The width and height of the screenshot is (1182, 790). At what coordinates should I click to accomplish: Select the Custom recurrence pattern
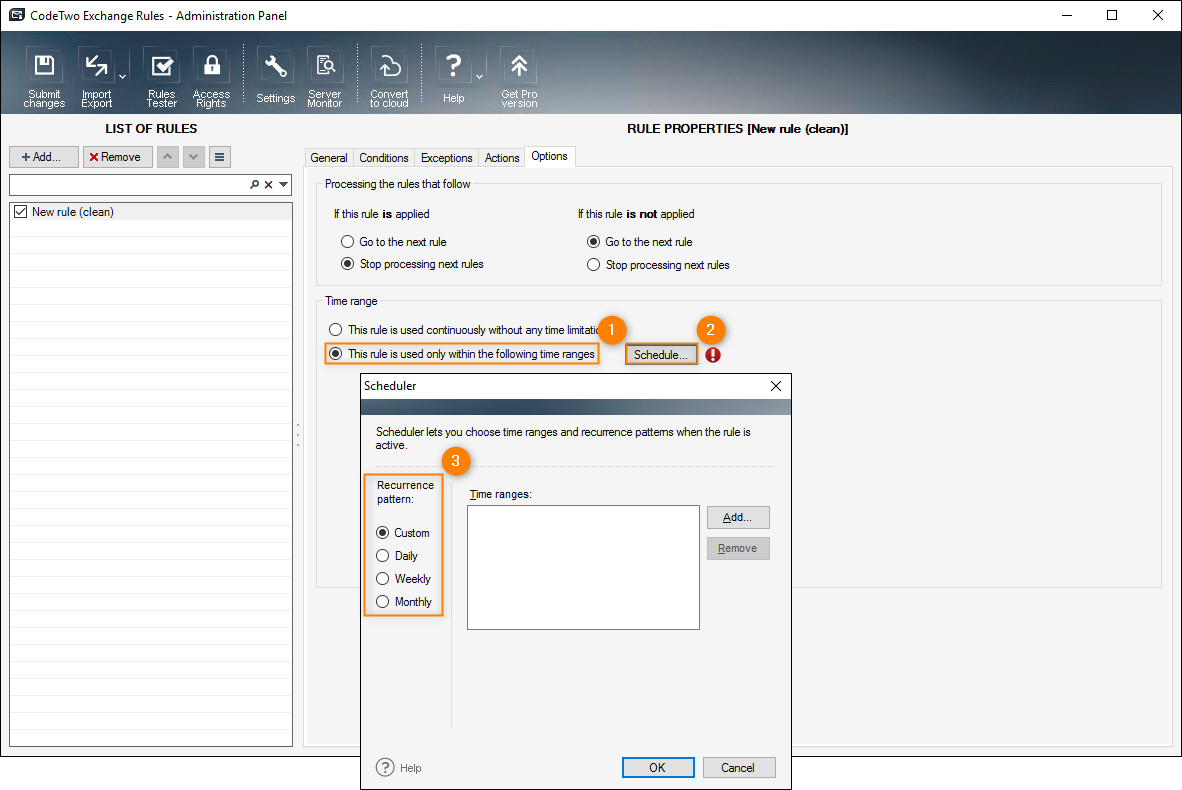383,533
